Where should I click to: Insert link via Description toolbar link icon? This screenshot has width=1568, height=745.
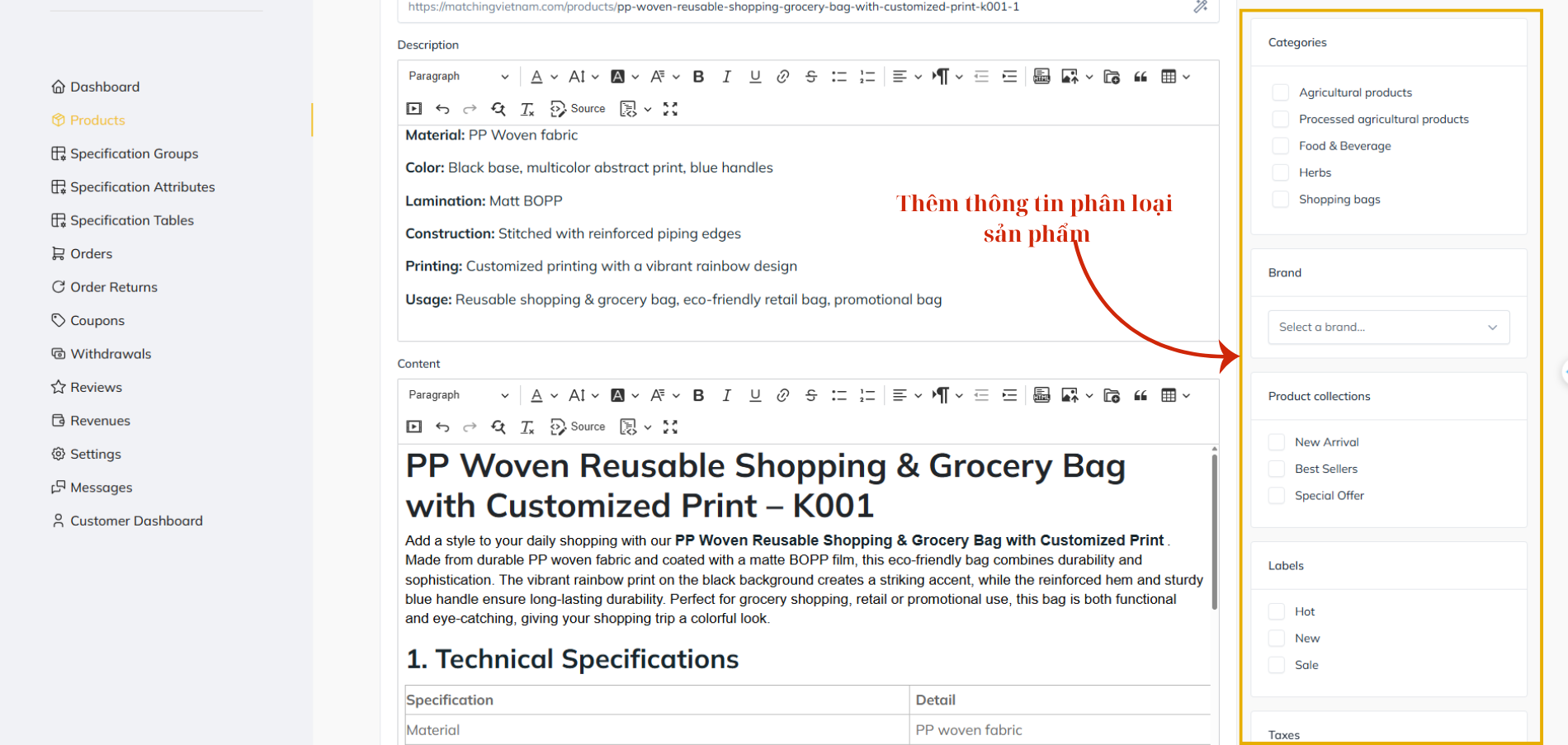pyautogui.click(x=782, y=77)
